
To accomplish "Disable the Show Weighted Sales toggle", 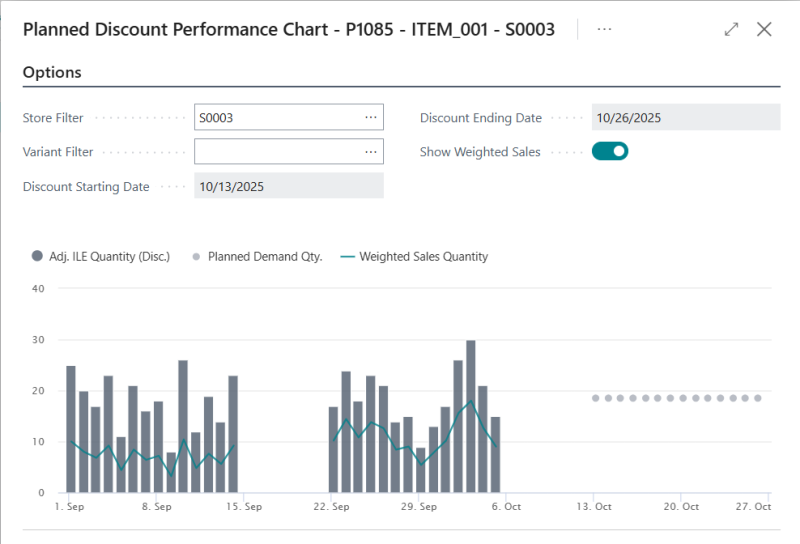I will [x=610, y=152].
